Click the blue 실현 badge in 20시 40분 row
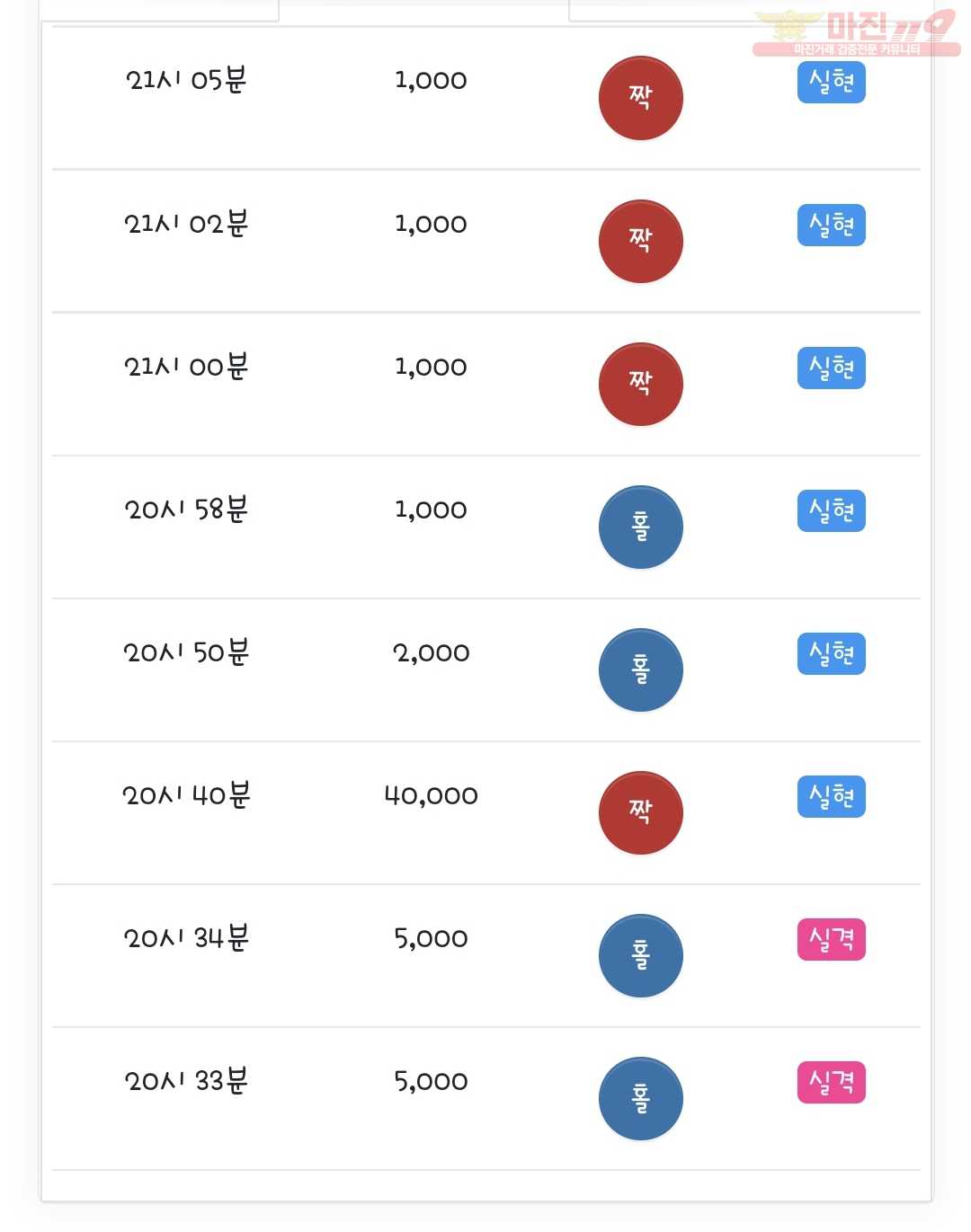 coord(832,796)
